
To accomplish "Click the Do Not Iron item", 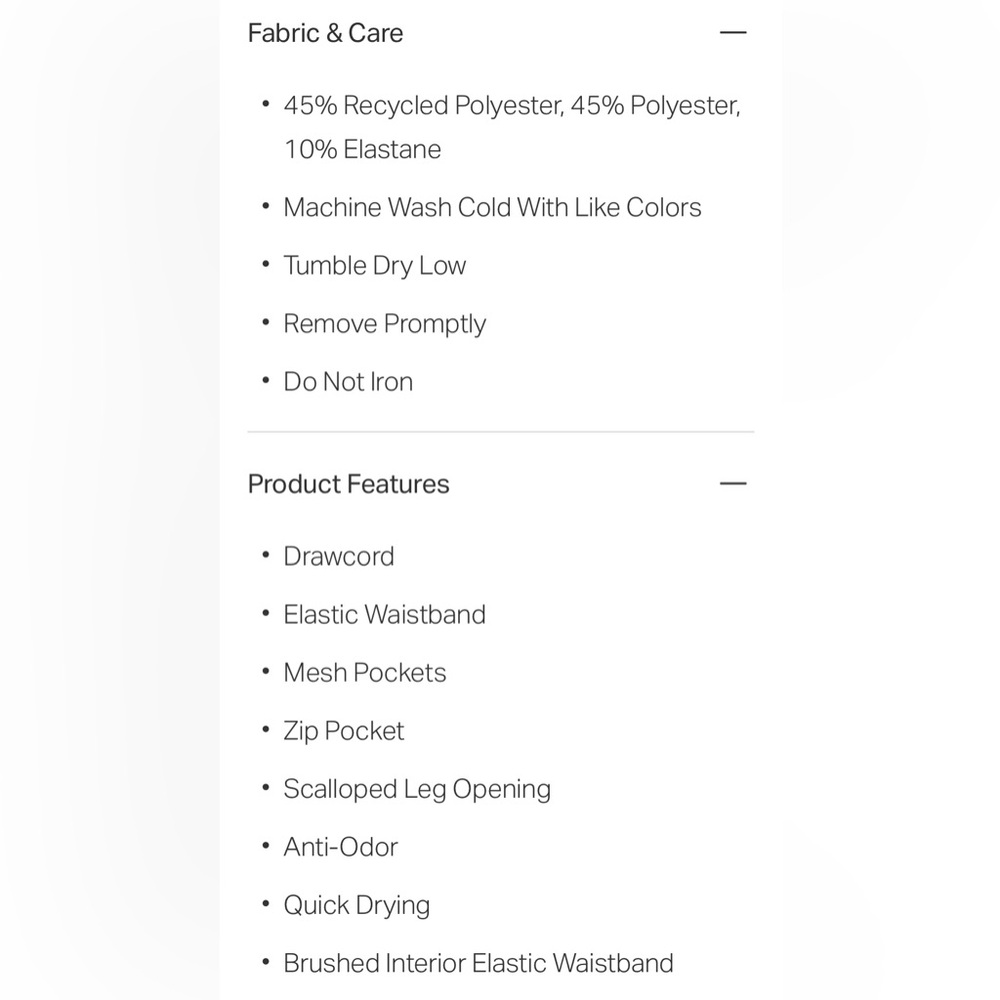I will click(x=348, y=381).
